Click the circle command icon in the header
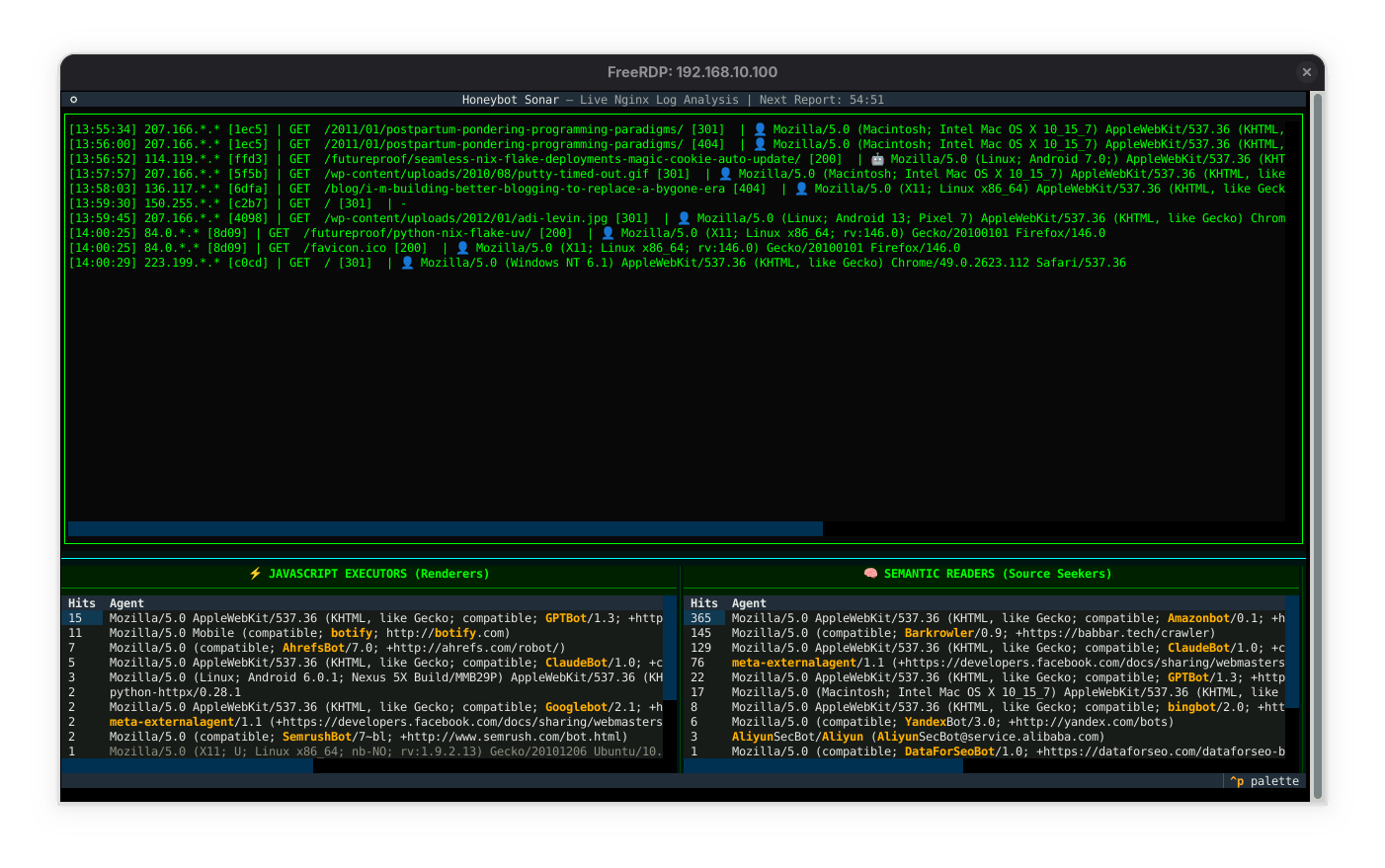The height and width of the screenshot is (868, 1385). coord(73,100)
